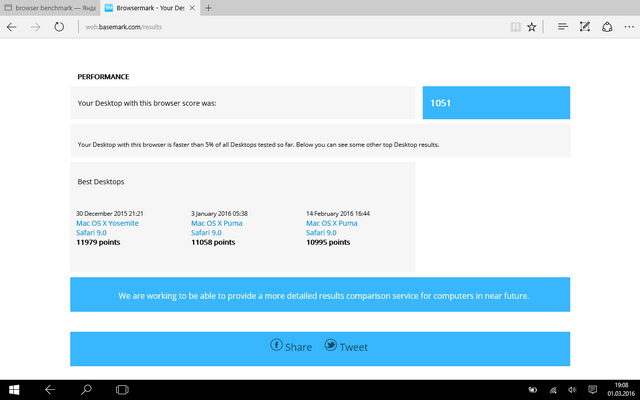
Task: Click the Best Desktops heading
Action: pos(101,182)
